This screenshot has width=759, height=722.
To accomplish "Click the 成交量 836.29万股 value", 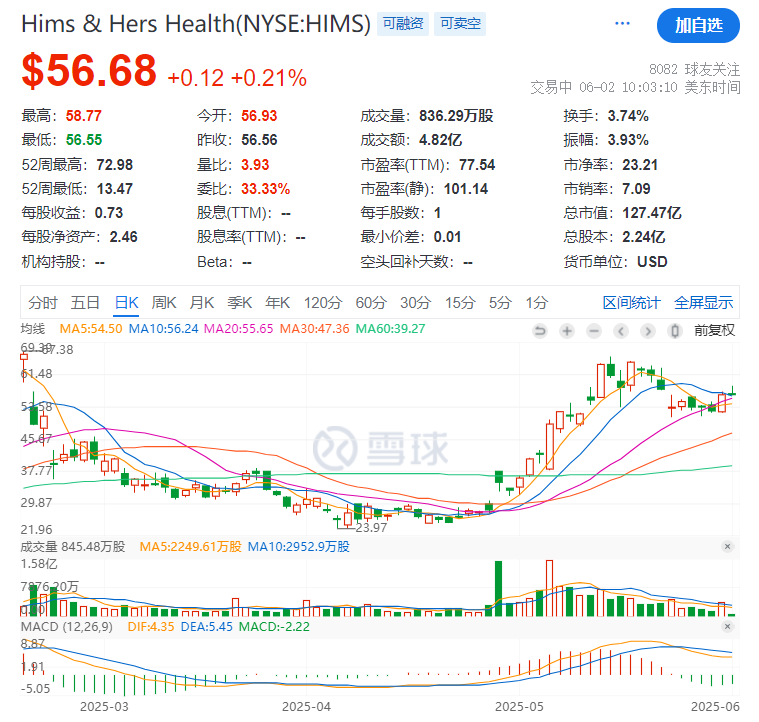I will [456, 116].
